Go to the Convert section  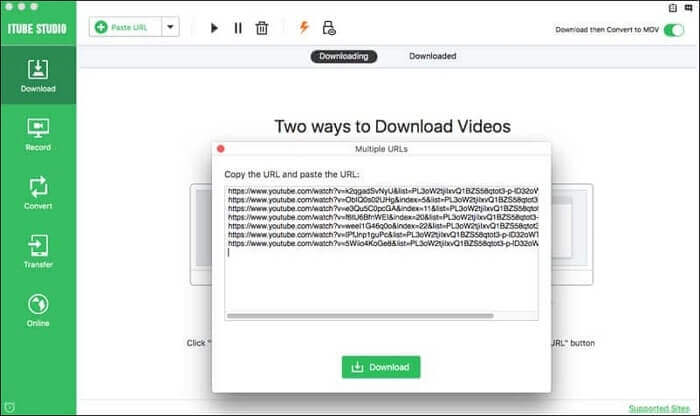tap(38, 192)
